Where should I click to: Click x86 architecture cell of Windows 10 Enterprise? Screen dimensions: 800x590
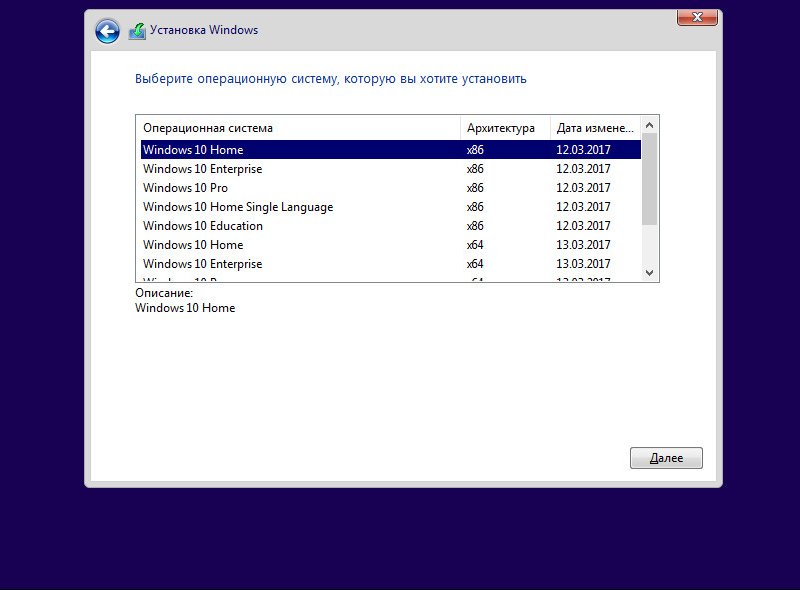pos(475,169)
